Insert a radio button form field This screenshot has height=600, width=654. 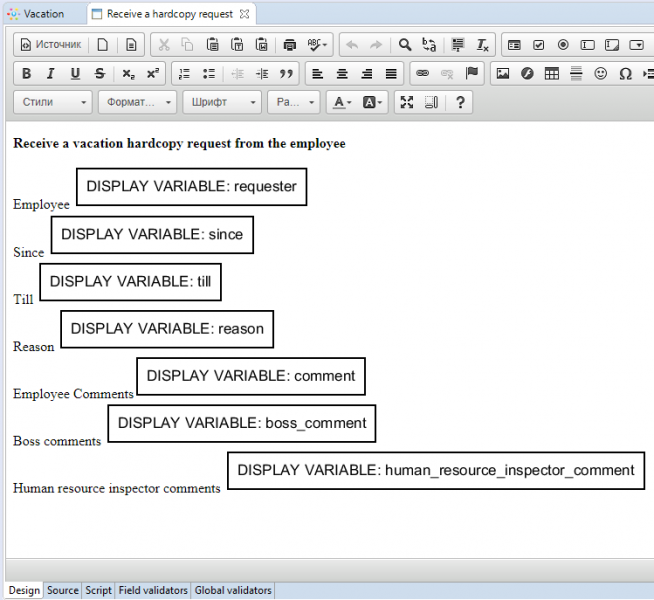[x=563, y=45]
